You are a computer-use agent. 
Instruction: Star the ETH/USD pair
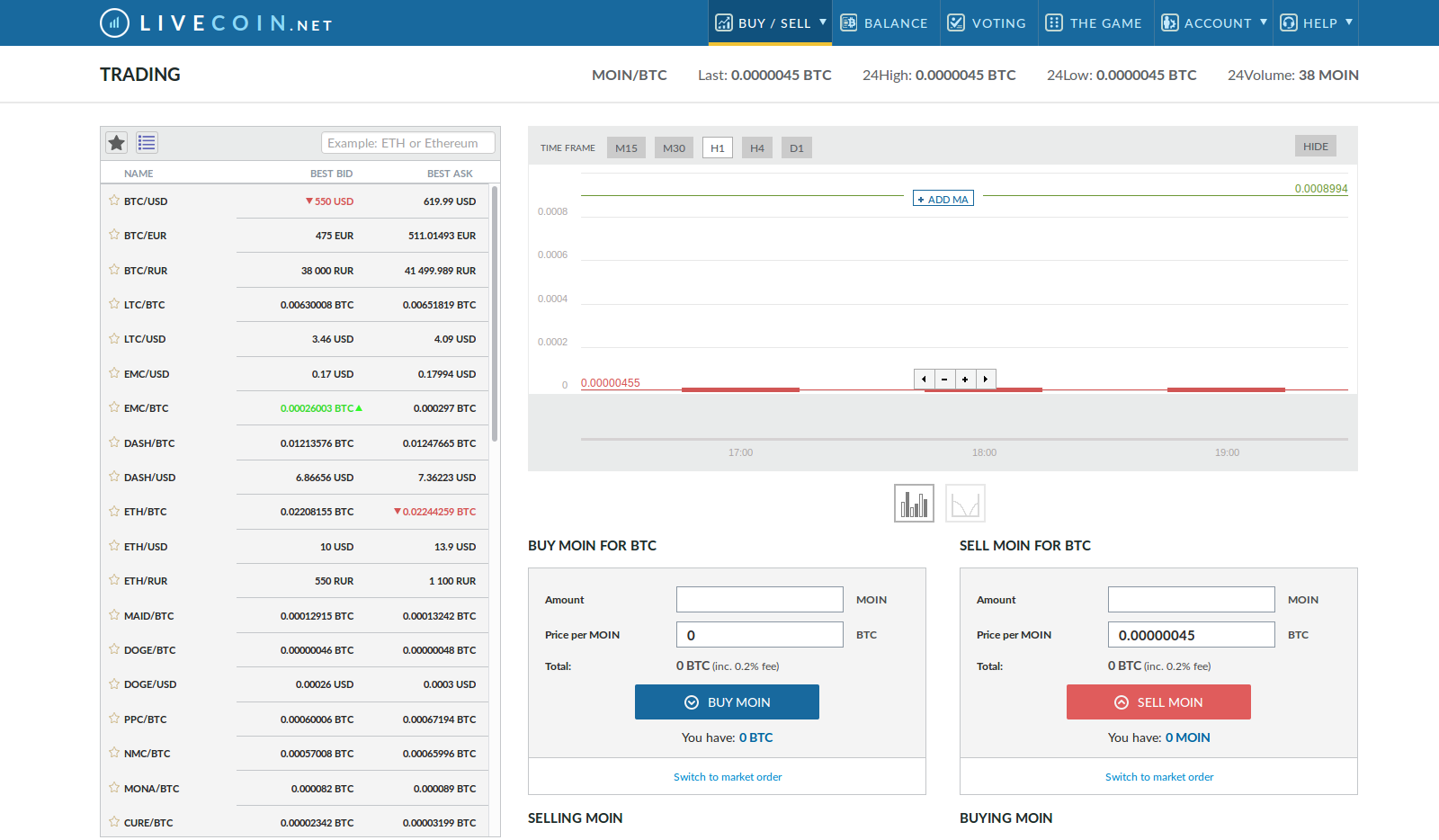pyautogui.click(x=114, y=546)
